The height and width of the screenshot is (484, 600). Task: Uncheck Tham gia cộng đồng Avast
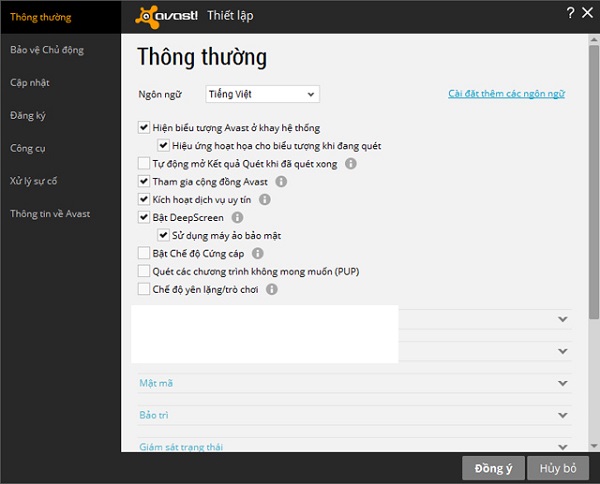tap(144, 181)
